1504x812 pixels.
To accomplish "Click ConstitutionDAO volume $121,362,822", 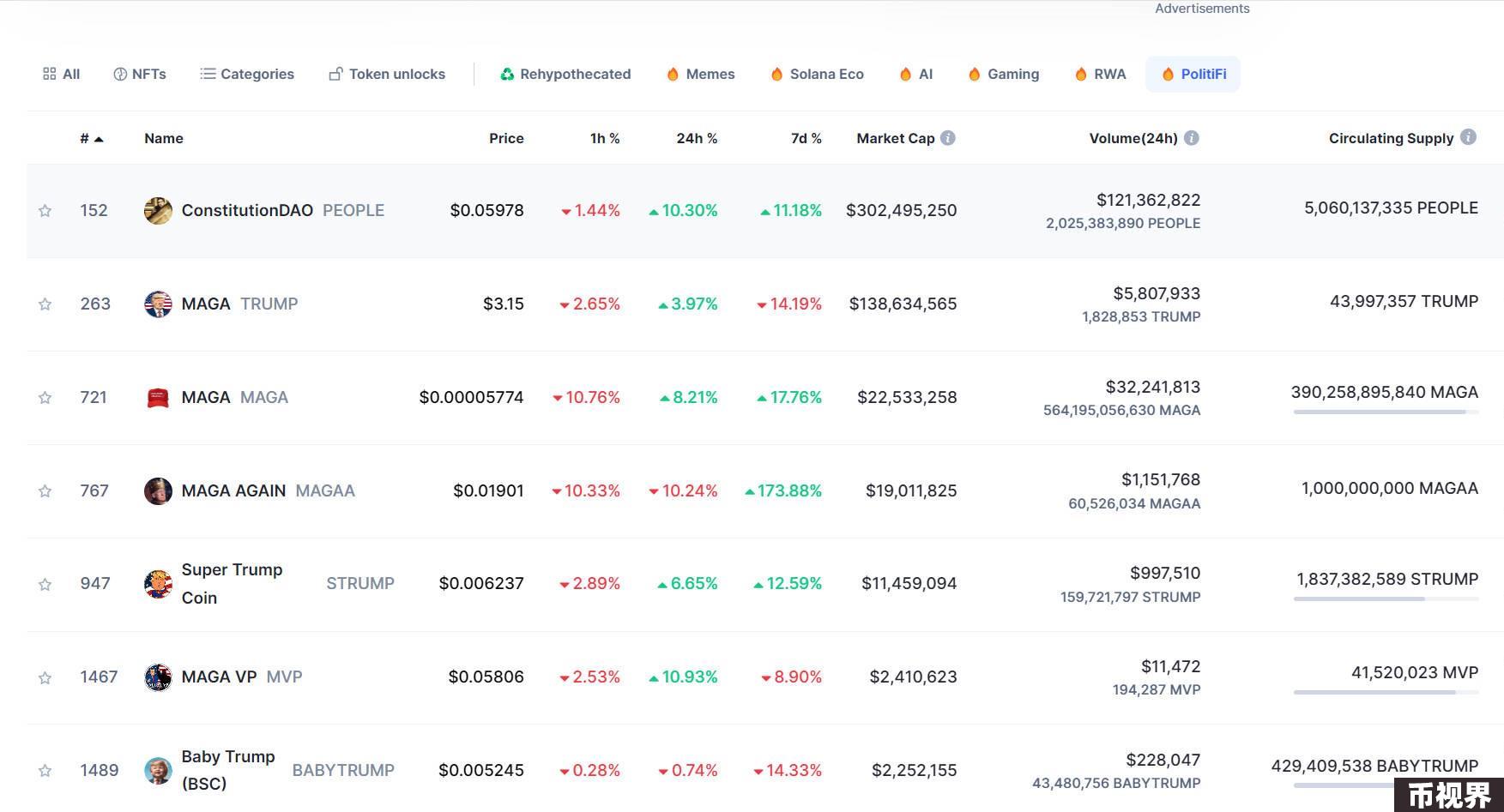I will click(x=1148, y=201).
